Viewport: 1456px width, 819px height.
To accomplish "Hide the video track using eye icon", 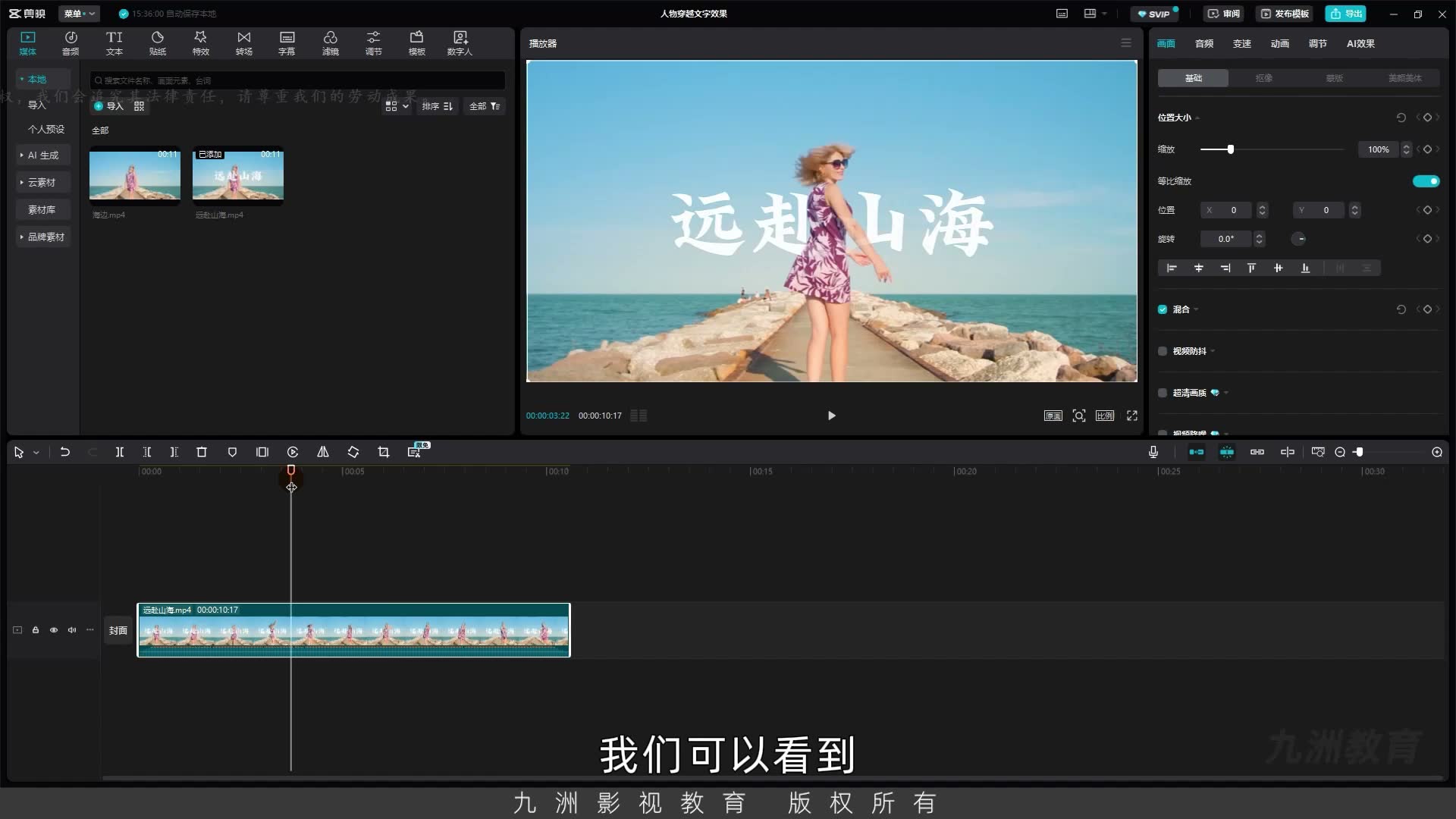I will (x=54, y=630).
